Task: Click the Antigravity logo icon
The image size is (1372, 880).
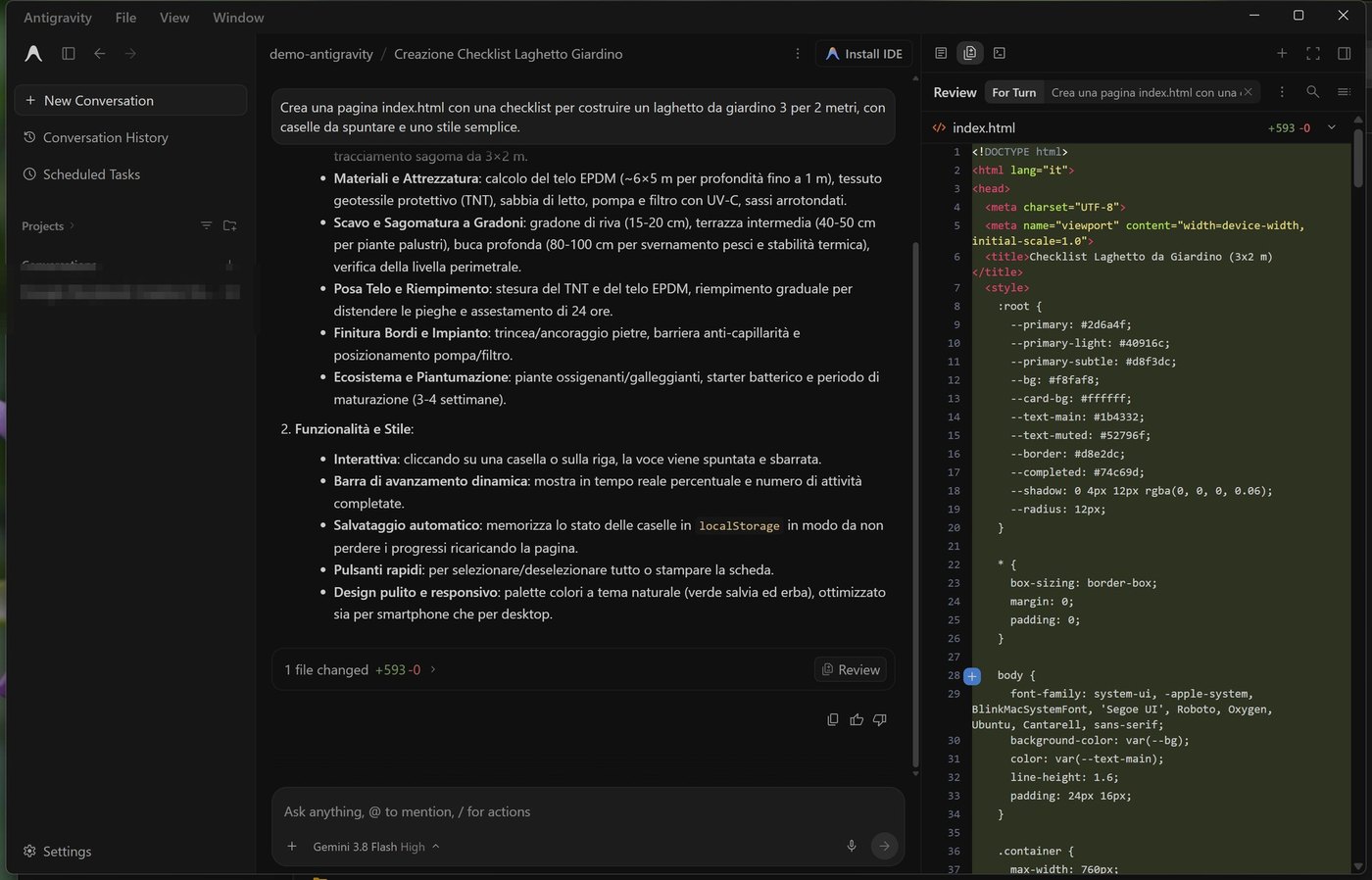Action: (x=33, y=54)
